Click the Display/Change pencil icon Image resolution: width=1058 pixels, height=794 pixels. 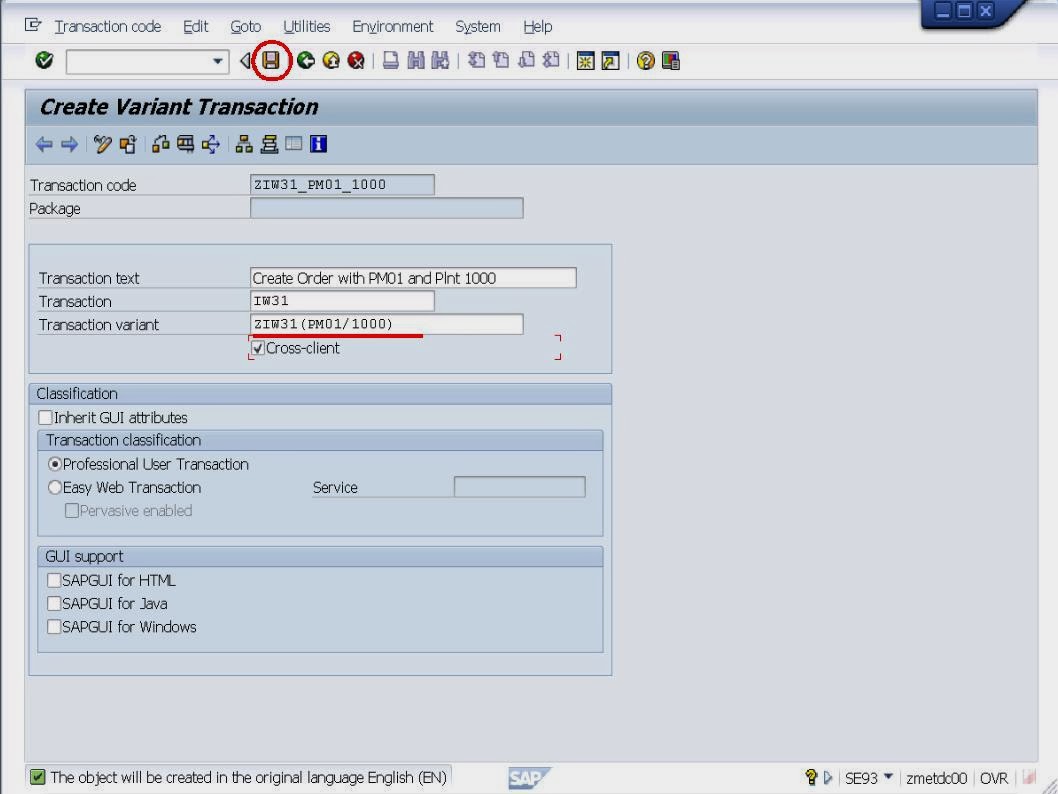click(x=103, y=144)
